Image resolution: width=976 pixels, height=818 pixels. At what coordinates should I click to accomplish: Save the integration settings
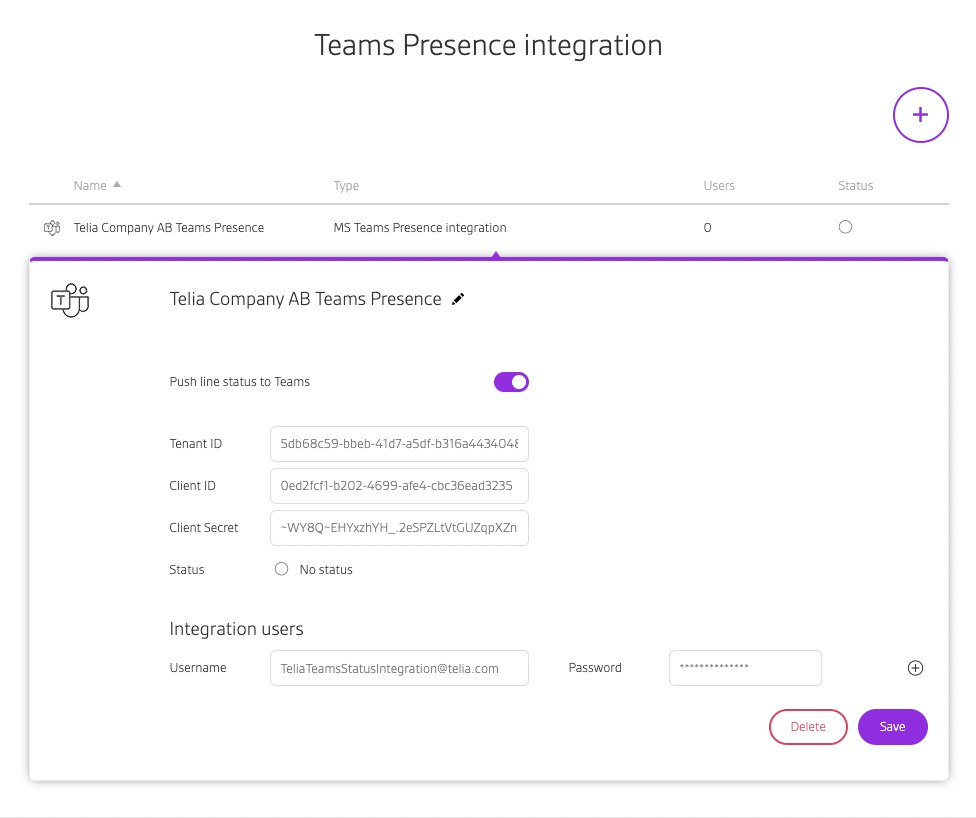(x=893, y=726)
